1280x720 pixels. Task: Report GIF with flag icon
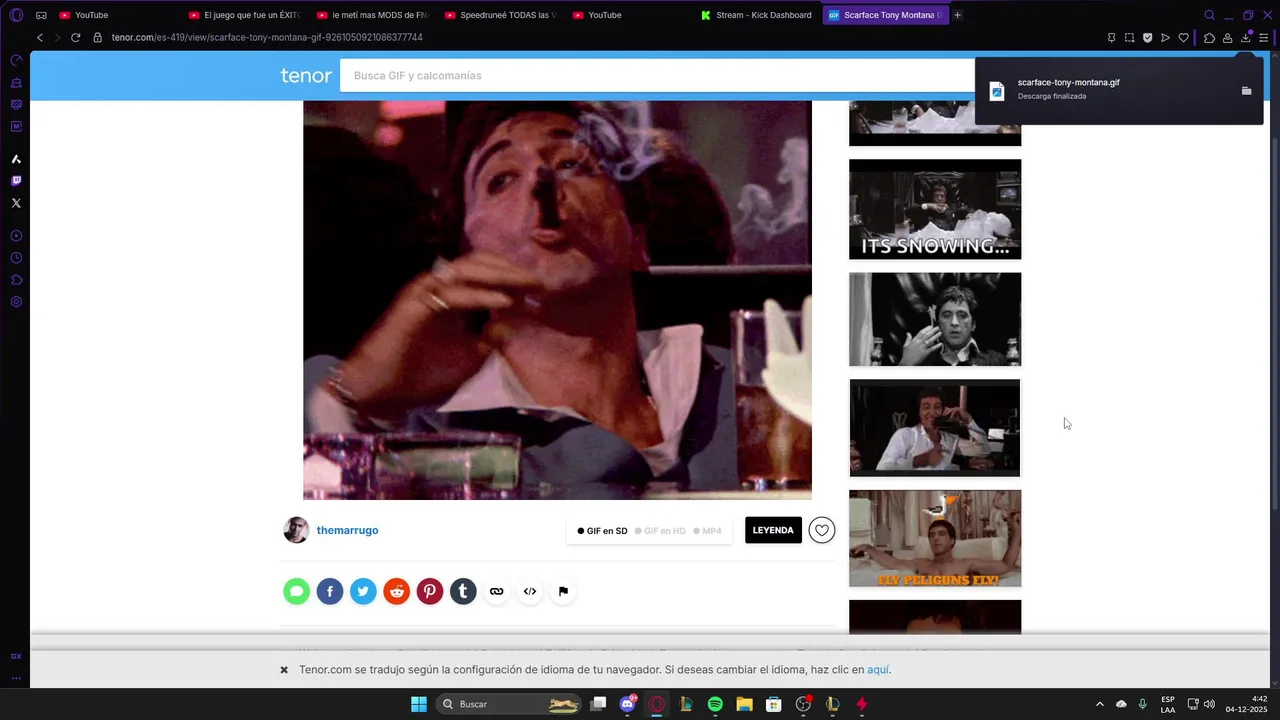point(563,591)
